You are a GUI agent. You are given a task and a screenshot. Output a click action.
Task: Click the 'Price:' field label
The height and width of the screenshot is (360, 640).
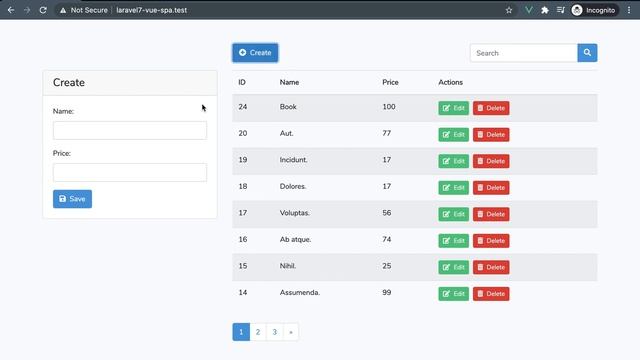point(62,153)
